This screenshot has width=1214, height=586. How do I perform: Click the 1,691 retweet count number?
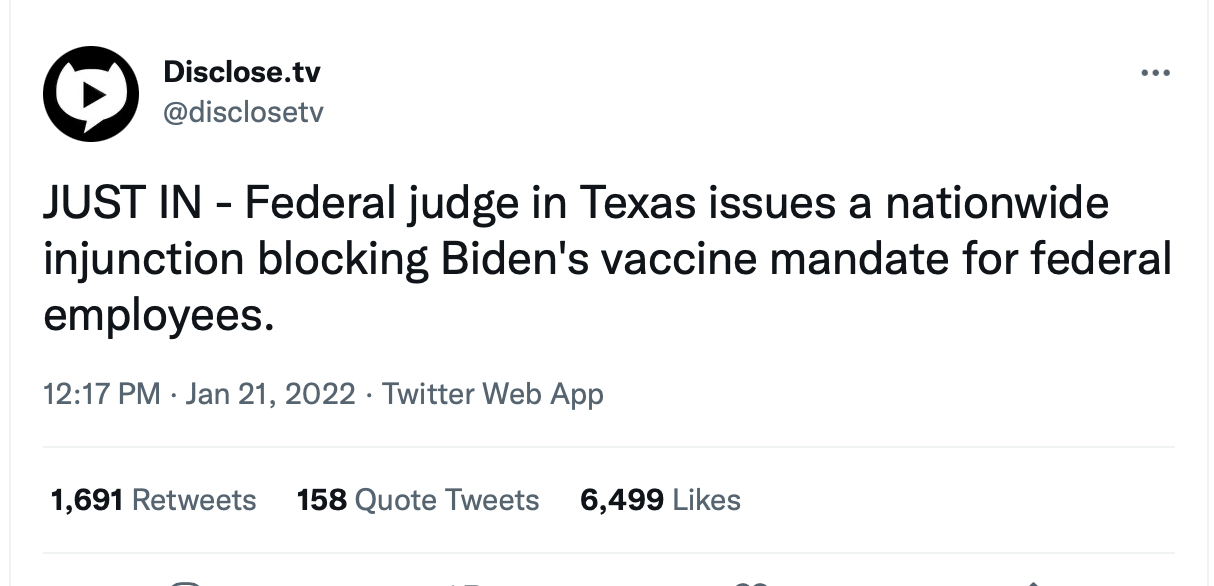click(86, 499)
